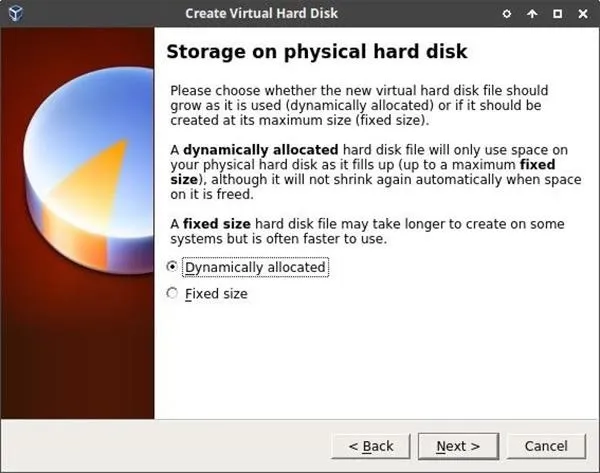Click the "Fixed size" option label text
This screenshot has height=473, width=600.
pyautogui.click(x=216, y=294)
